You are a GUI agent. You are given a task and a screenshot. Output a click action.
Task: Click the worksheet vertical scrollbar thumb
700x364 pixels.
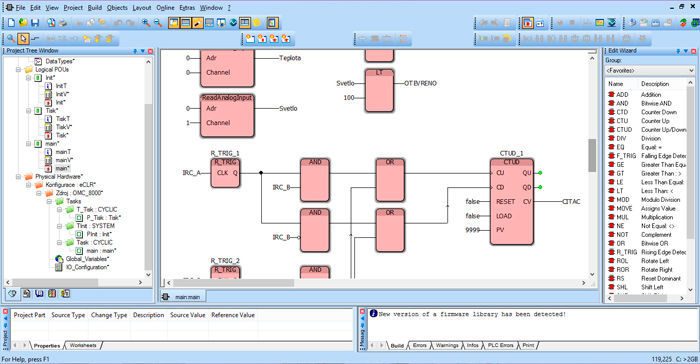pyautogui.click(x=592, y=155)
